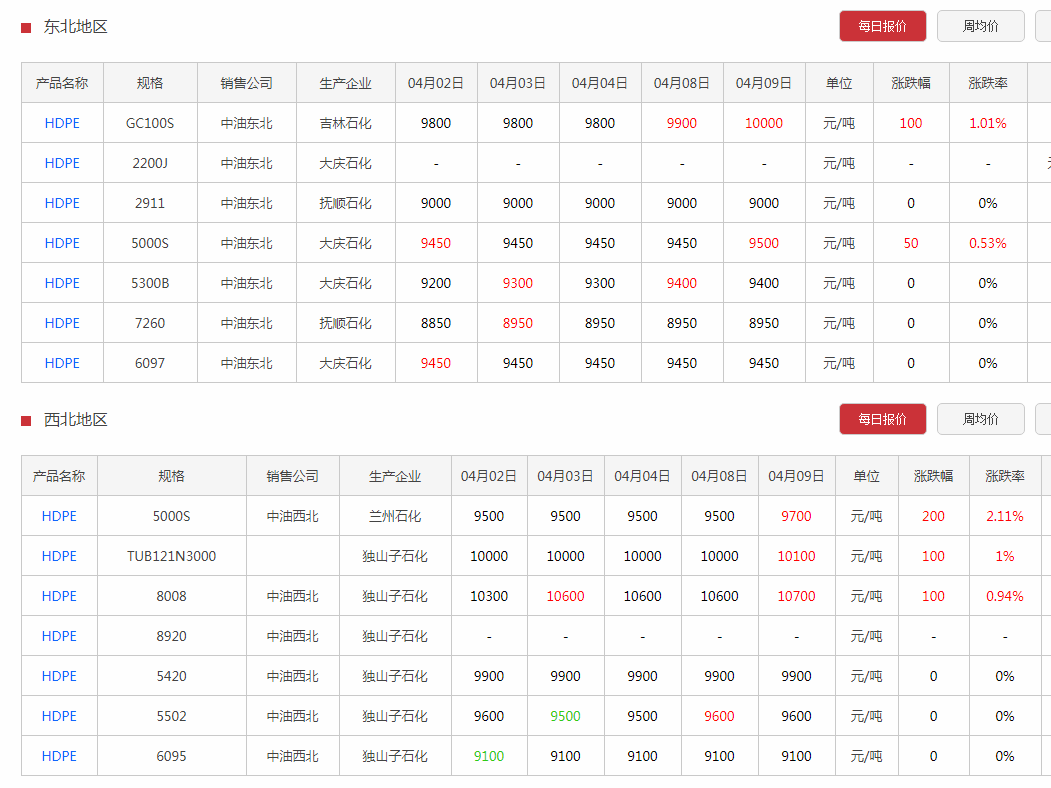The width and height of the screenshot is (1051, 788).
Task: Click the red 10700 price value
Action: click(x=796, y=596)
